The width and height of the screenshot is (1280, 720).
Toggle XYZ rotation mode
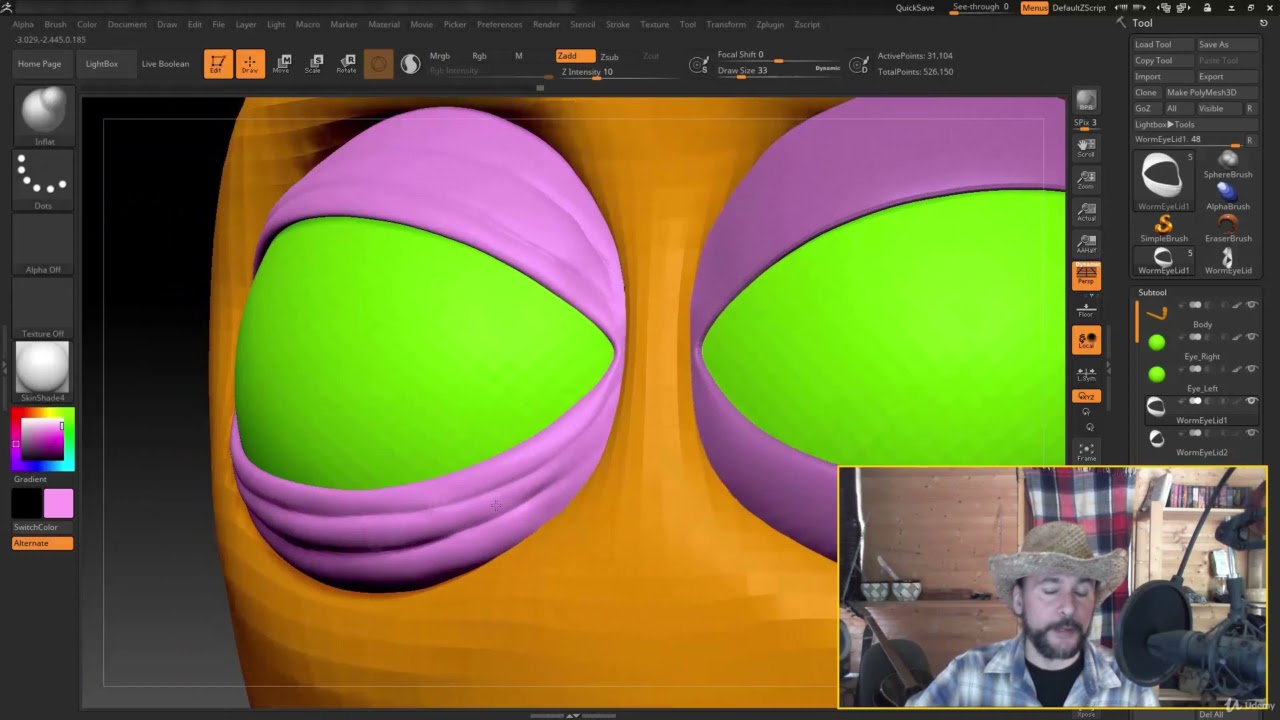[x=1086, y=396]
